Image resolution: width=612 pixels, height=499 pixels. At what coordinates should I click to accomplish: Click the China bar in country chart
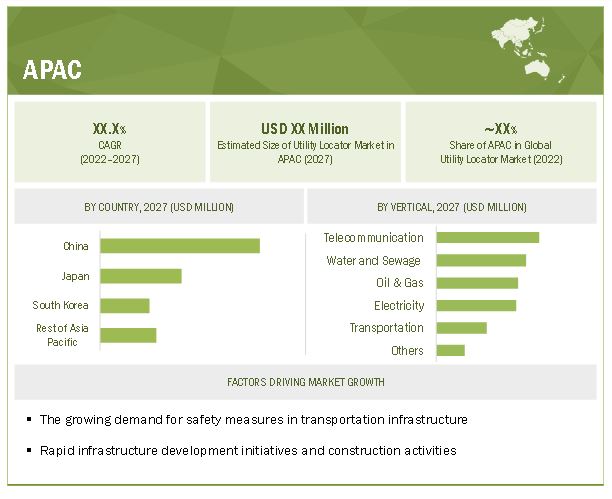click(x=180, y=246)
